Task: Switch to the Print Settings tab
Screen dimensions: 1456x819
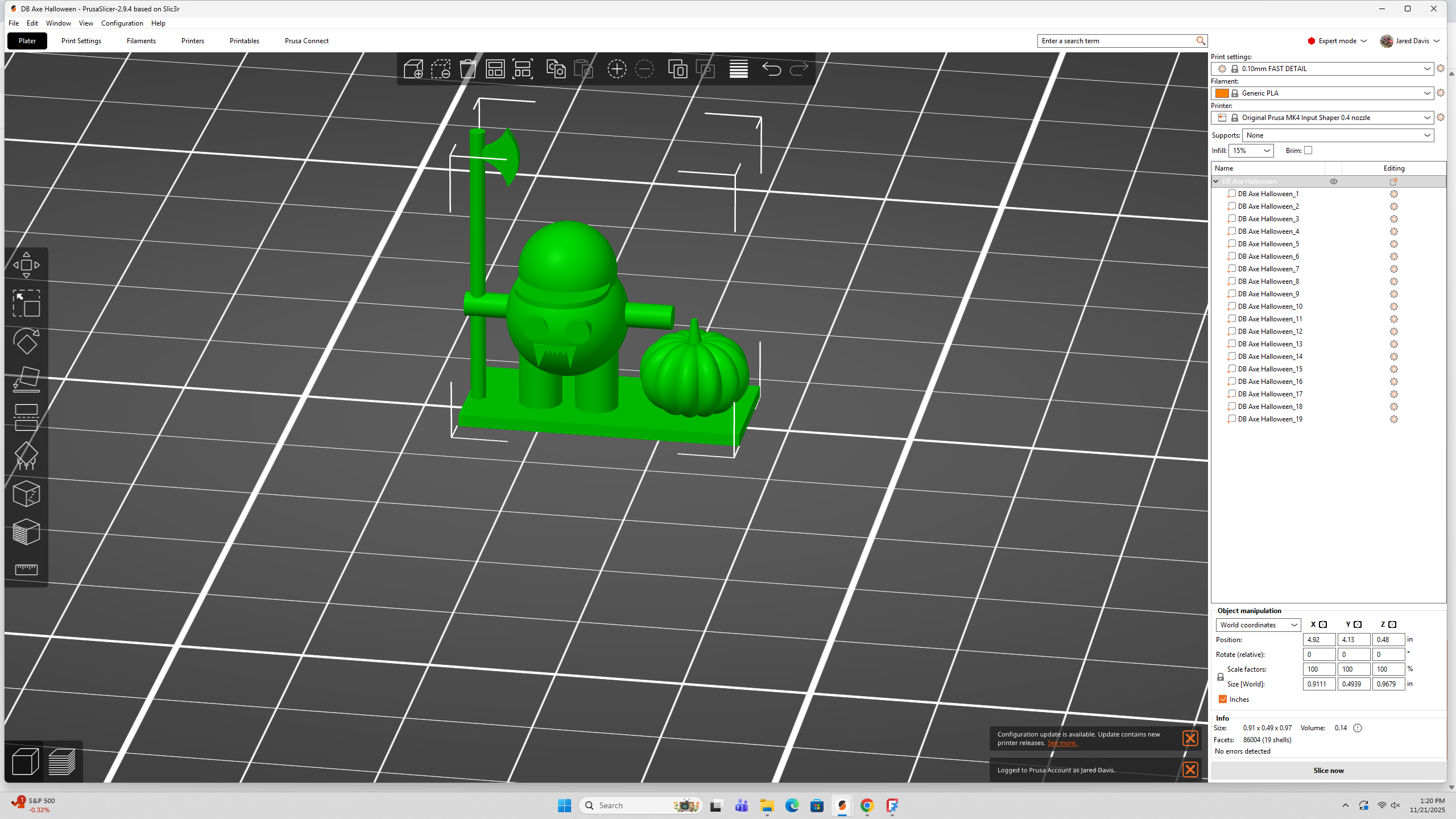Action: point(81,41)
